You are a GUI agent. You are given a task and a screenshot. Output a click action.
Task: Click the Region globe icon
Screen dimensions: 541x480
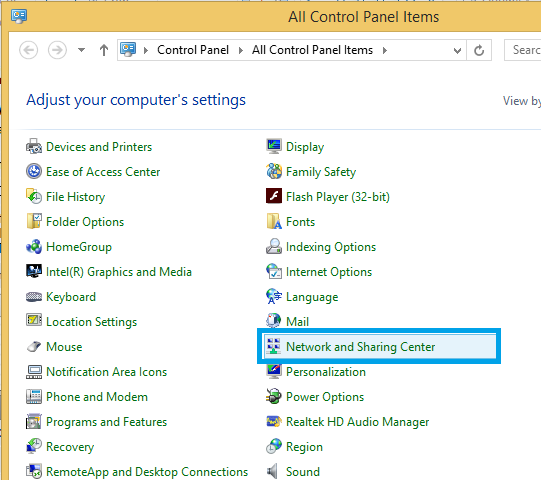coord(274,447)
